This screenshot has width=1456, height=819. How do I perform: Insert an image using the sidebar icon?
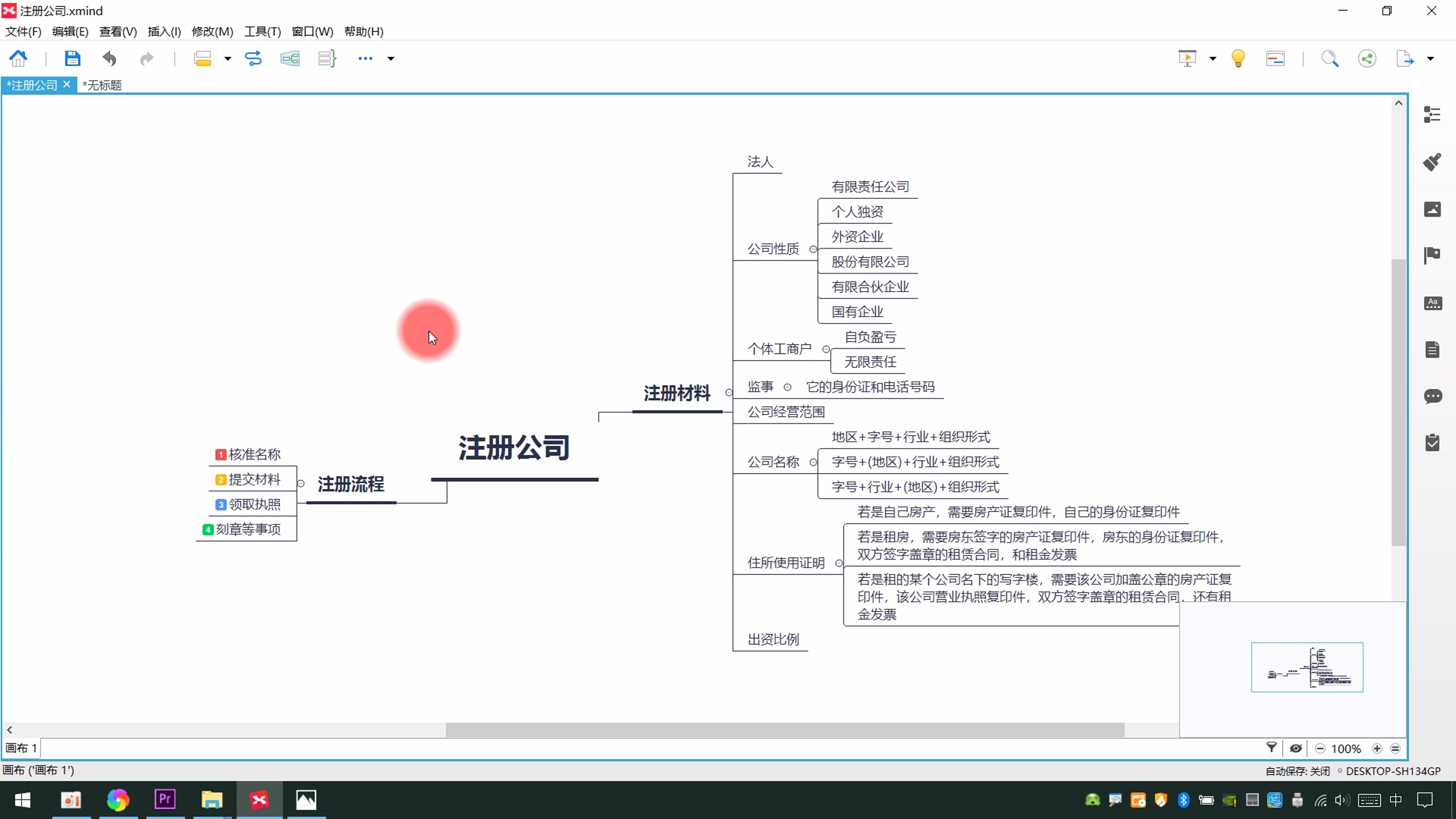(1433, 209)
